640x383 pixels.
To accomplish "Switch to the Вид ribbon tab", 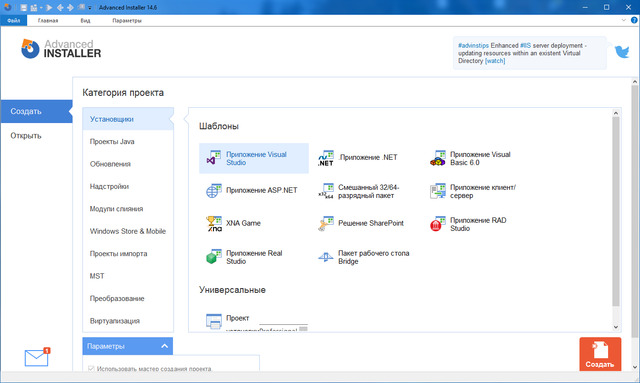I will pyautogui.click(x=85, y=20).
